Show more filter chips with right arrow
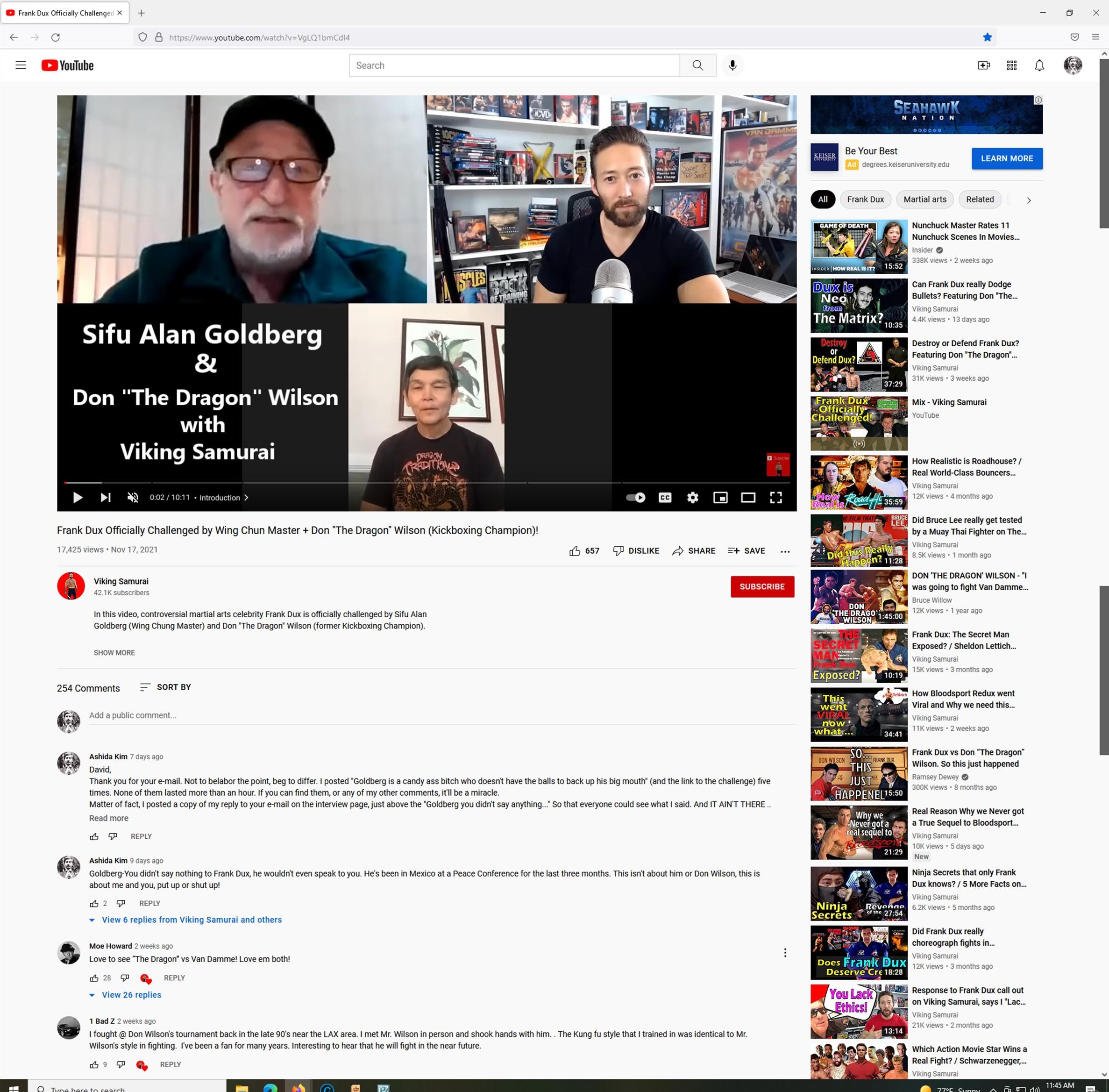Image resolution: width=1109 pixels, height=1092 pixels. click(x=1029, y=200)
